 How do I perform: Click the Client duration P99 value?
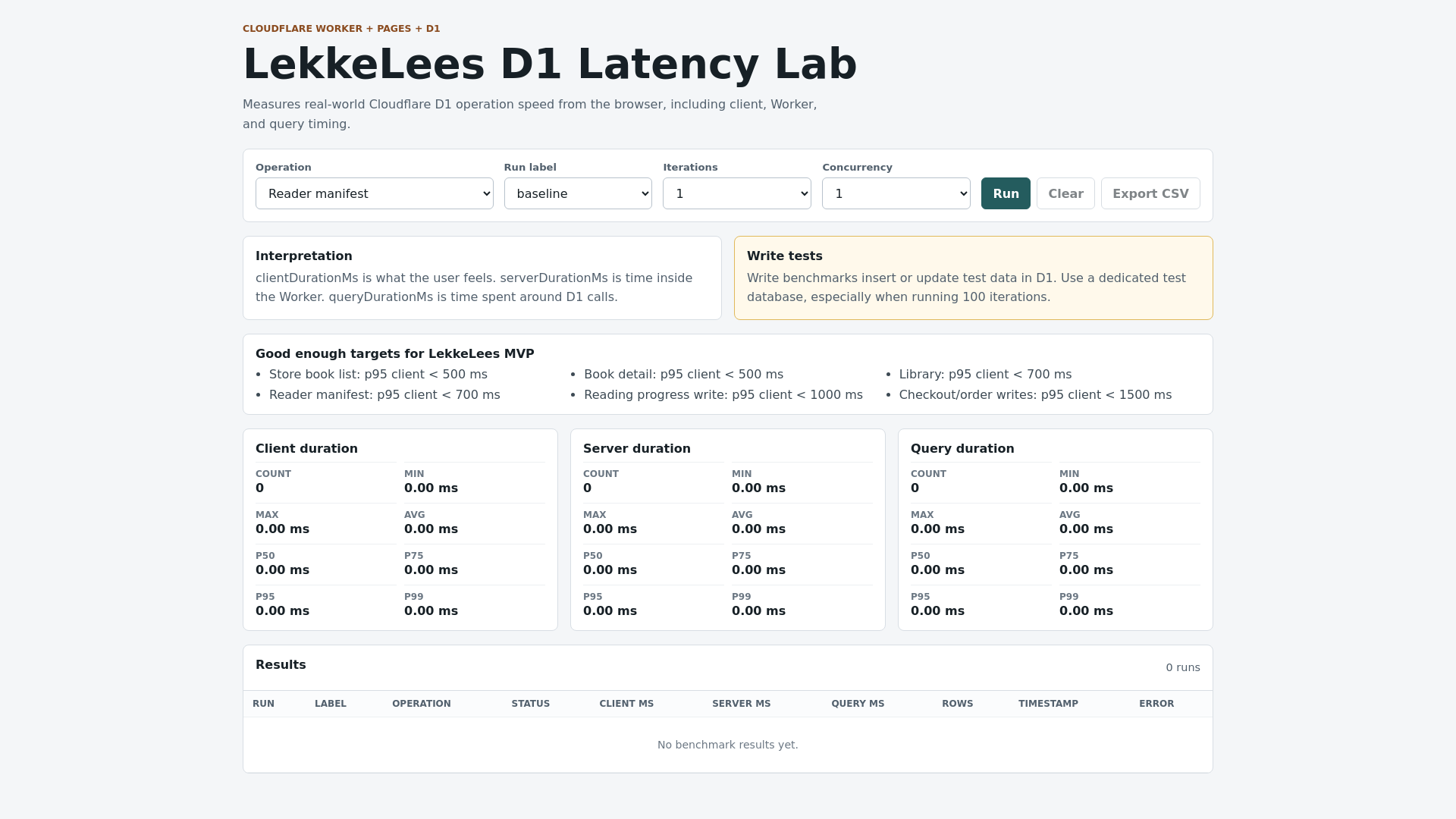[x=431, y=610]
